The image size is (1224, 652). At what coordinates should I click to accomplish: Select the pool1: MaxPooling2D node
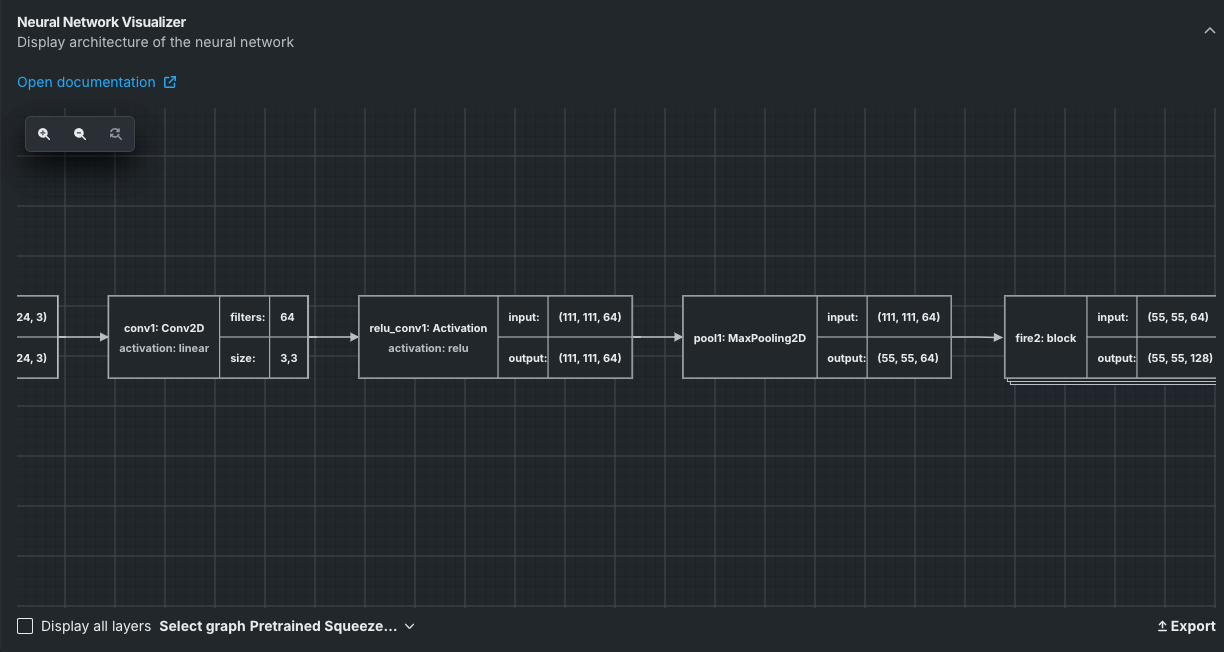749,338
